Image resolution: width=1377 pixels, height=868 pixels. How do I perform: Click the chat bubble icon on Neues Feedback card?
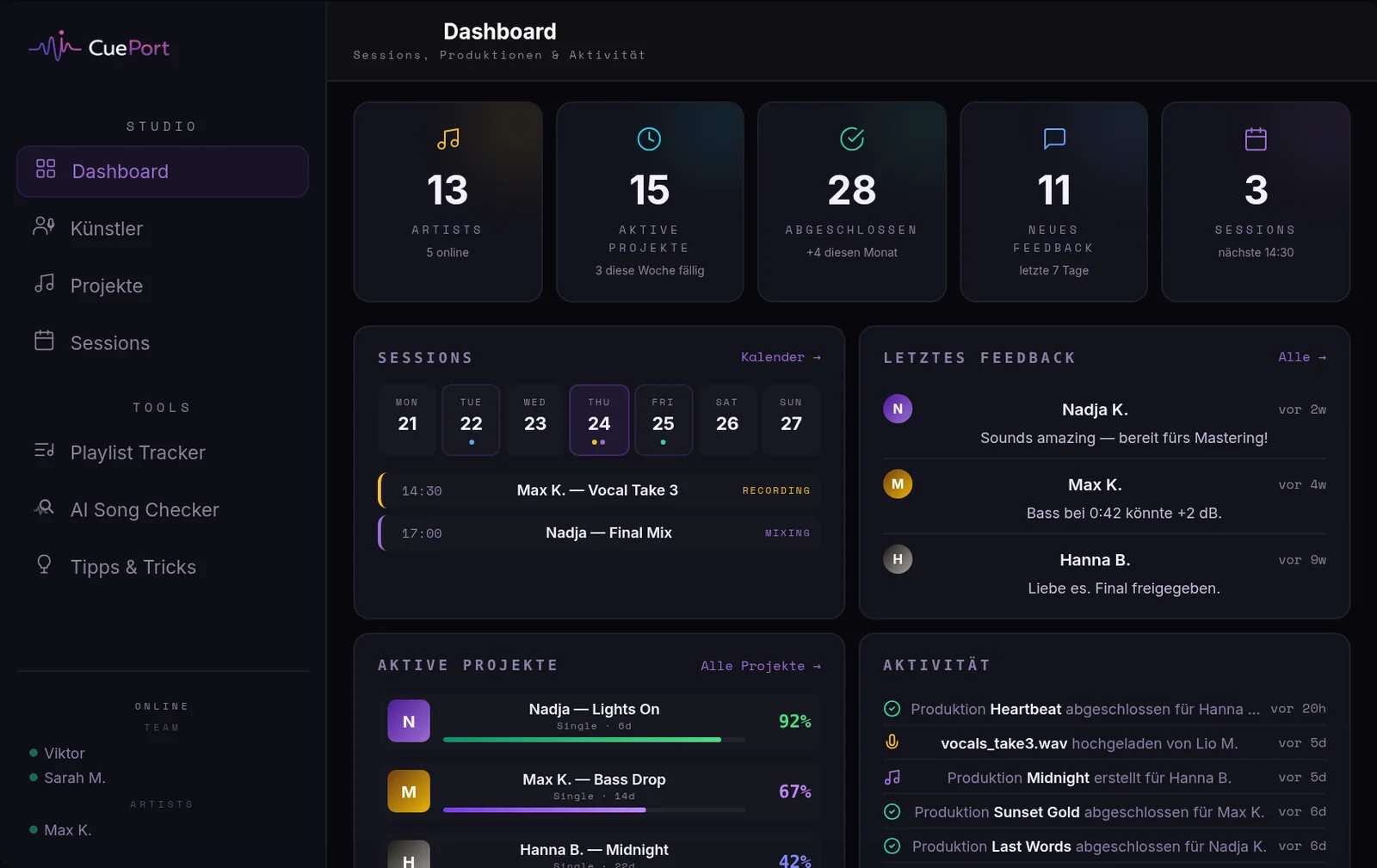(x=1054, y=139)
